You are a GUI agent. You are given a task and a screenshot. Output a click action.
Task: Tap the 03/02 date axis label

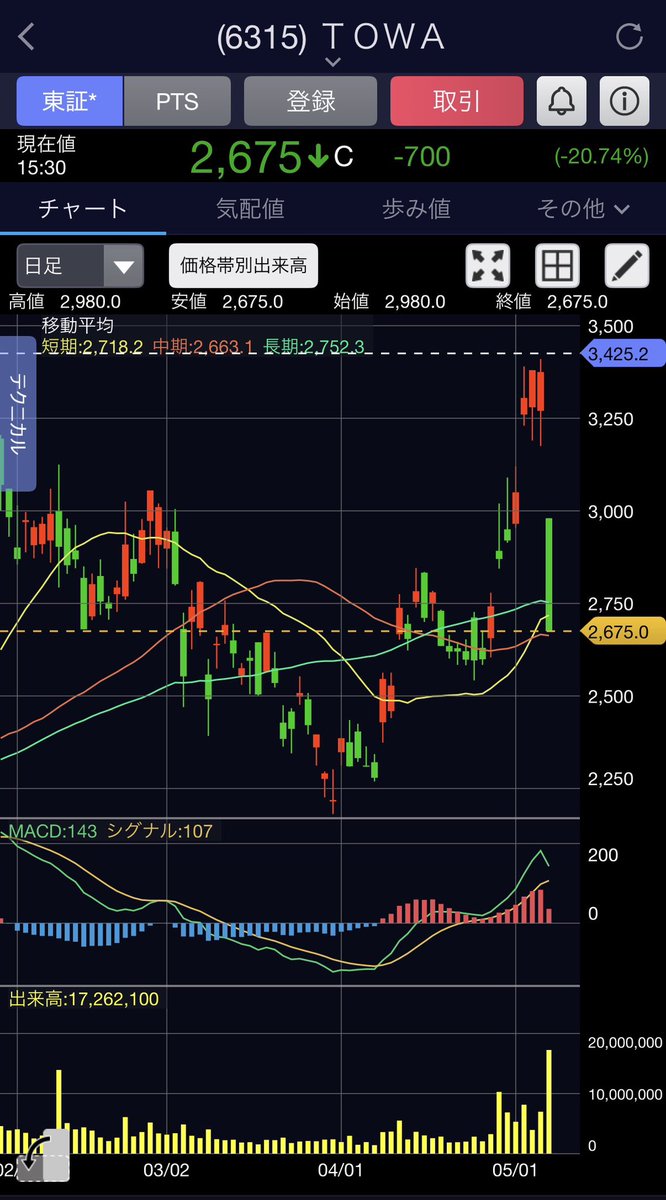167,1168
